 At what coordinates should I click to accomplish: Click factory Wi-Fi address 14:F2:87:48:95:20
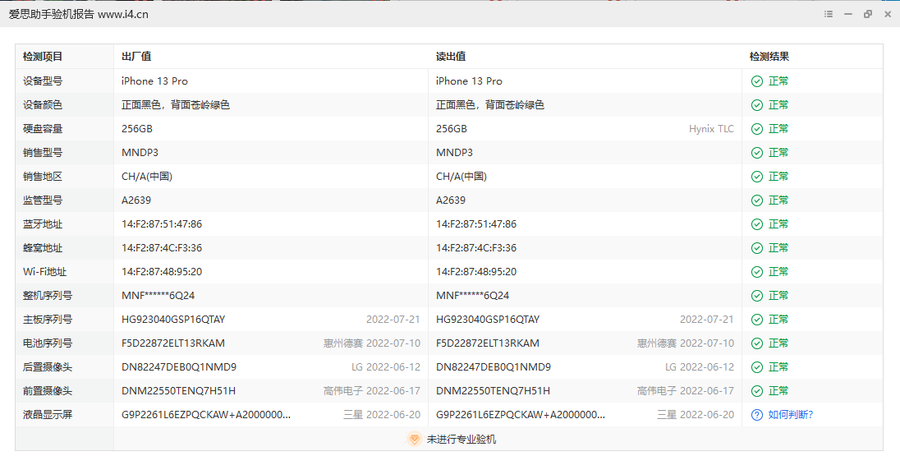pos(161,272)
